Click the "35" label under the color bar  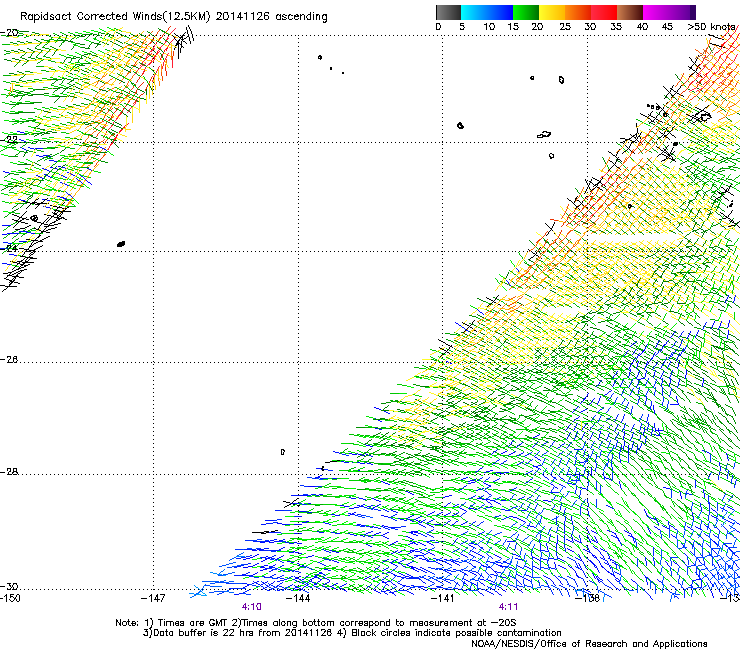pos(616,26)
